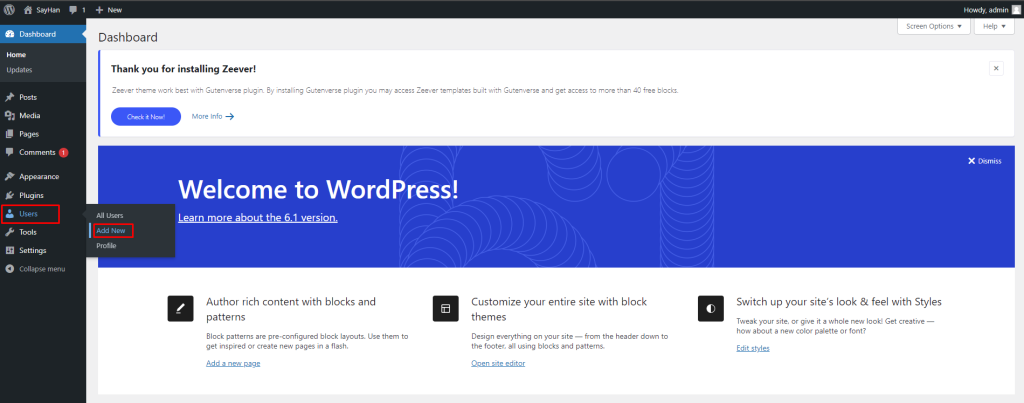Click the Collapse menu arrow icon

(x=10, y=268)
